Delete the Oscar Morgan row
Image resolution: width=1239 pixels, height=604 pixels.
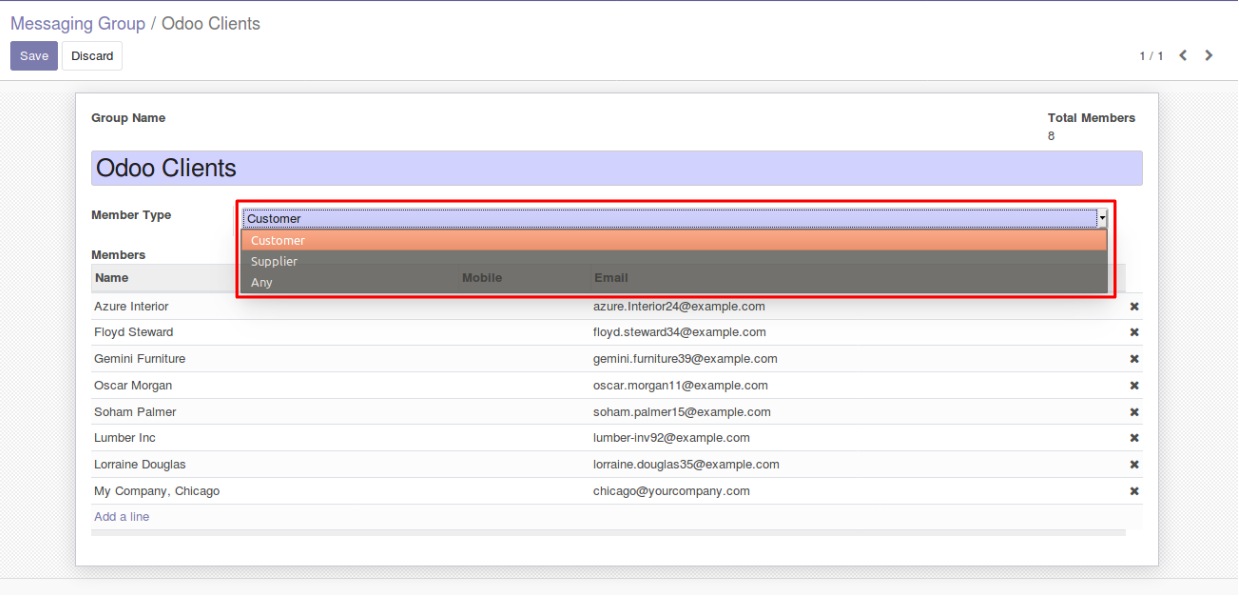[x=1134, y=386]
